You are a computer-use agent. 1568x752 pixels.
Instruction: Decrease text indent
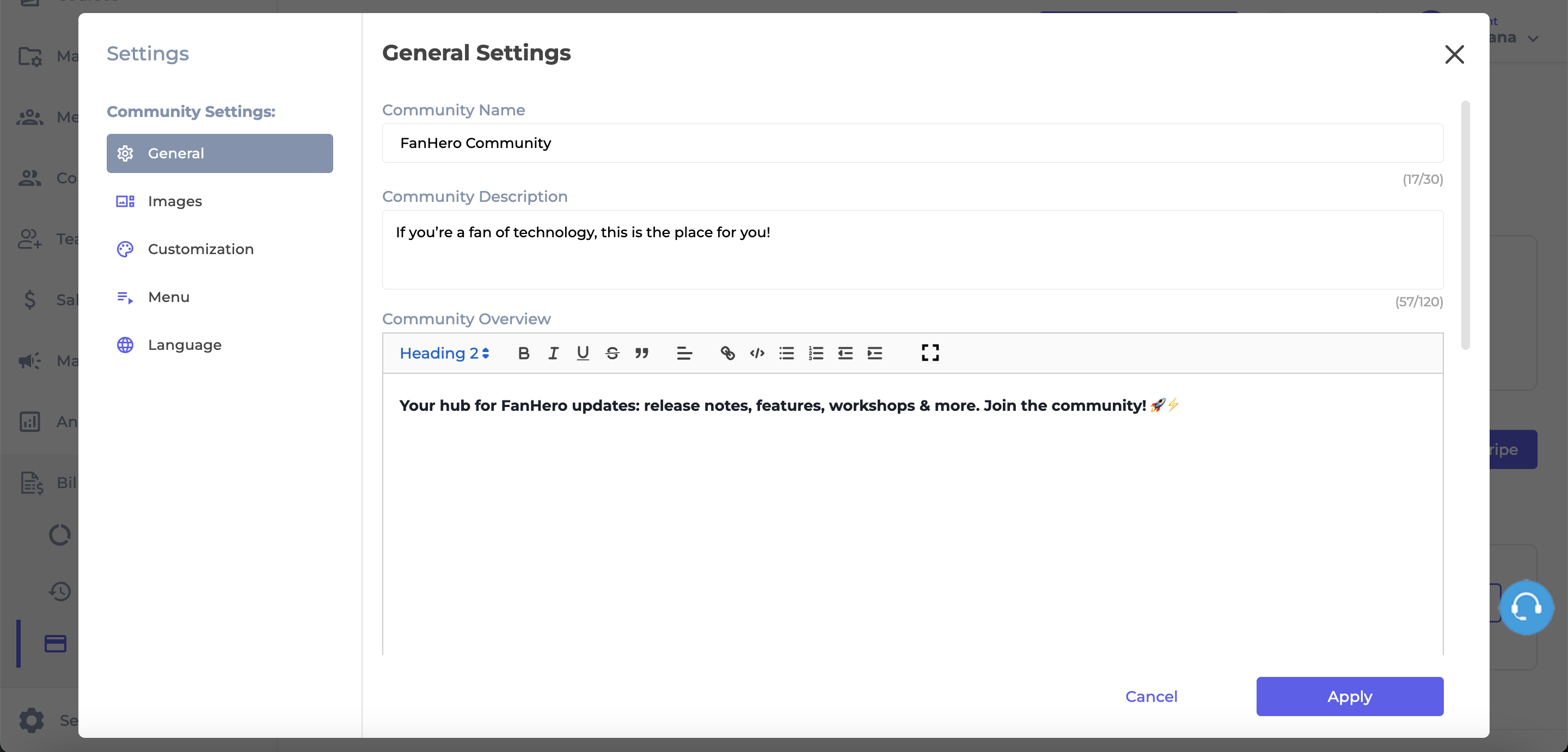[x=845, y=353]
